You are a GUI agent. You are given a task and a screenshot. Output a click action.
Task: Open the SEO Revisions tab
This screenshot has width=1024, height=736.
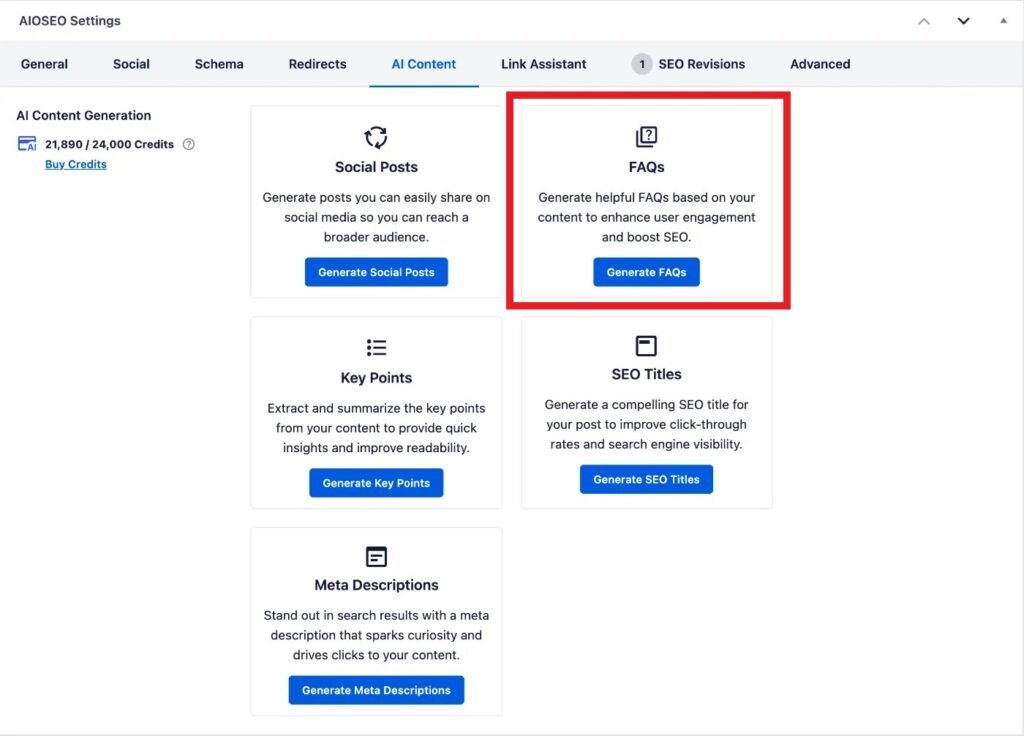tap(700, 63)
